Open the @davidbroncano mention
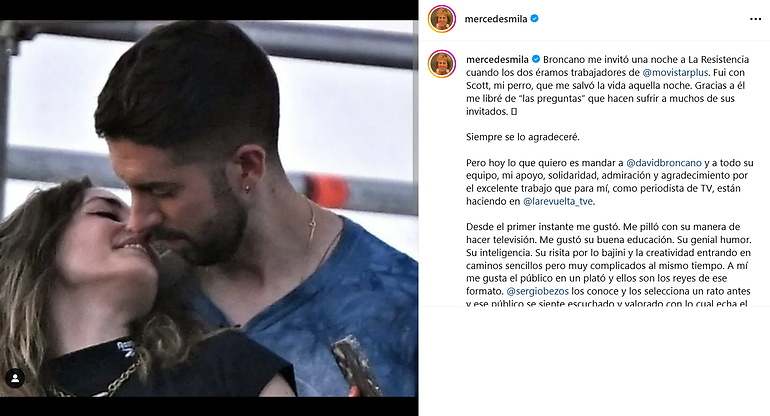Image resolution: width=770 pixels, height=416 pixels. point(664,163)
